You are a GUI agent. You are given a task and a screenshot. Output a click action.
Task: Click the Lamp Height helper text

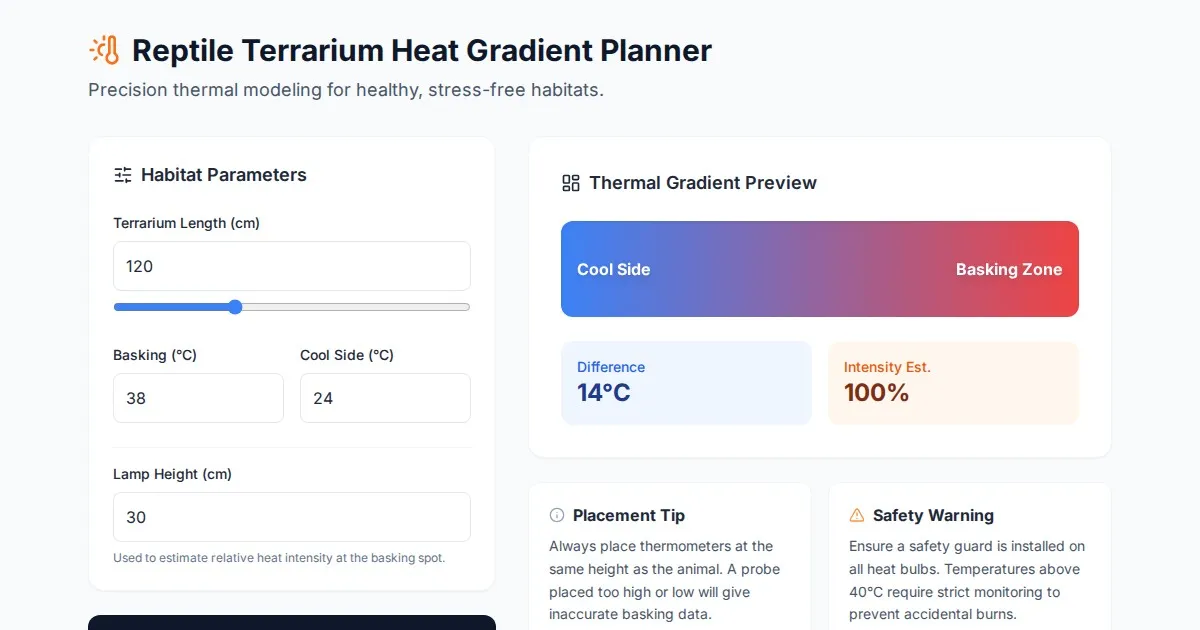279,558
